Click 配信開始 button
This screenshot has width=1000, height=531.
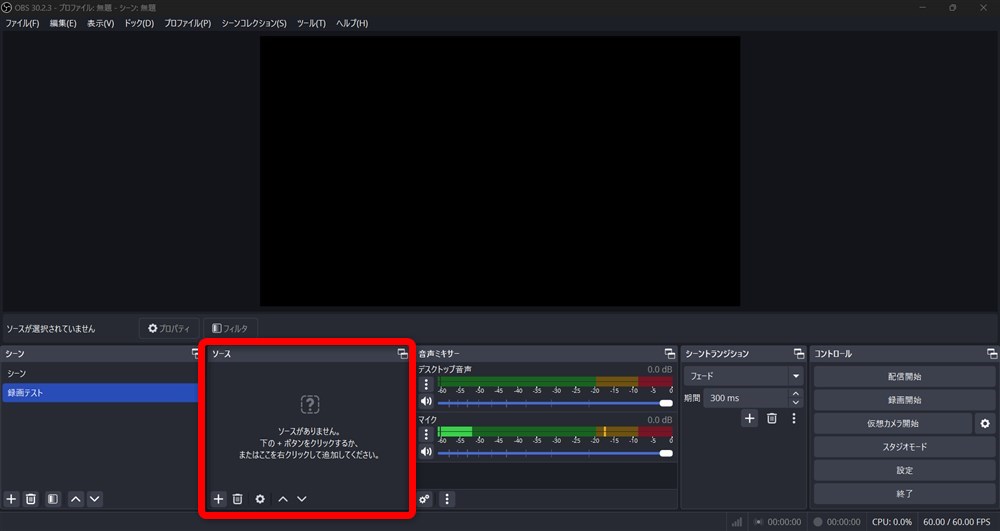[x=904, y=377]
